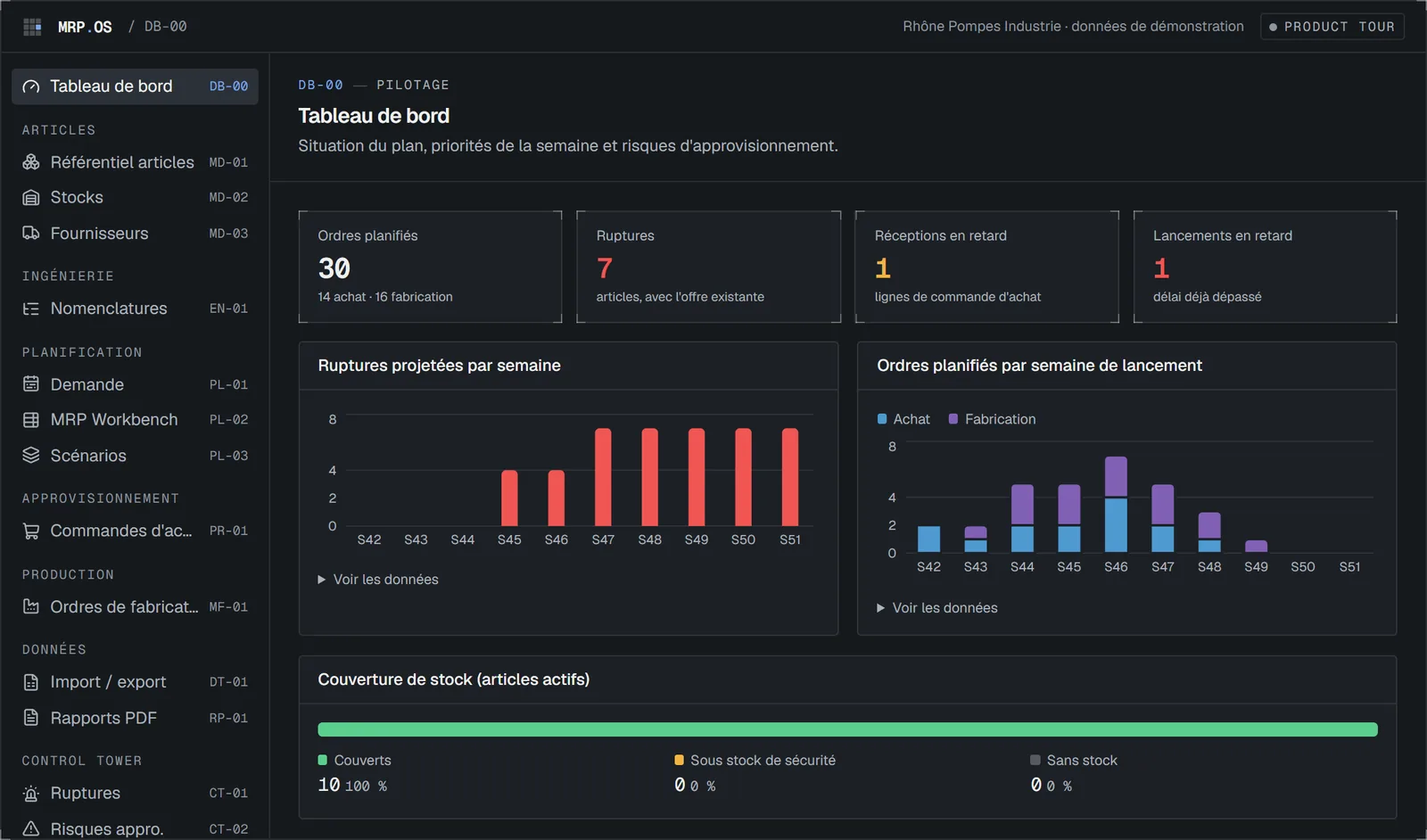Image resolution: width=1427 pixels, height=840 pixels.
Task: Click the Sous stock de sécurité orange swatch
Action: tap(680, 761)
